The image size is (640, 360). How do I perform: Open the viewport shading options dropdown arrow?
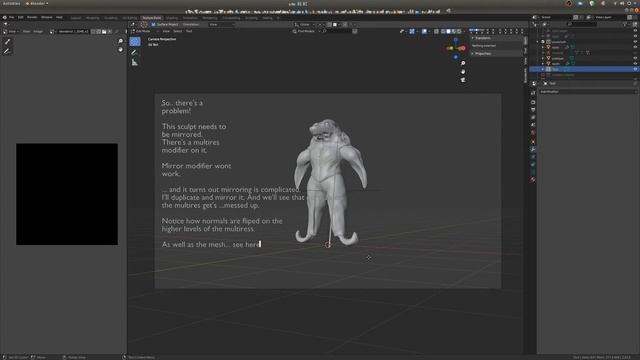coord(464,31)
